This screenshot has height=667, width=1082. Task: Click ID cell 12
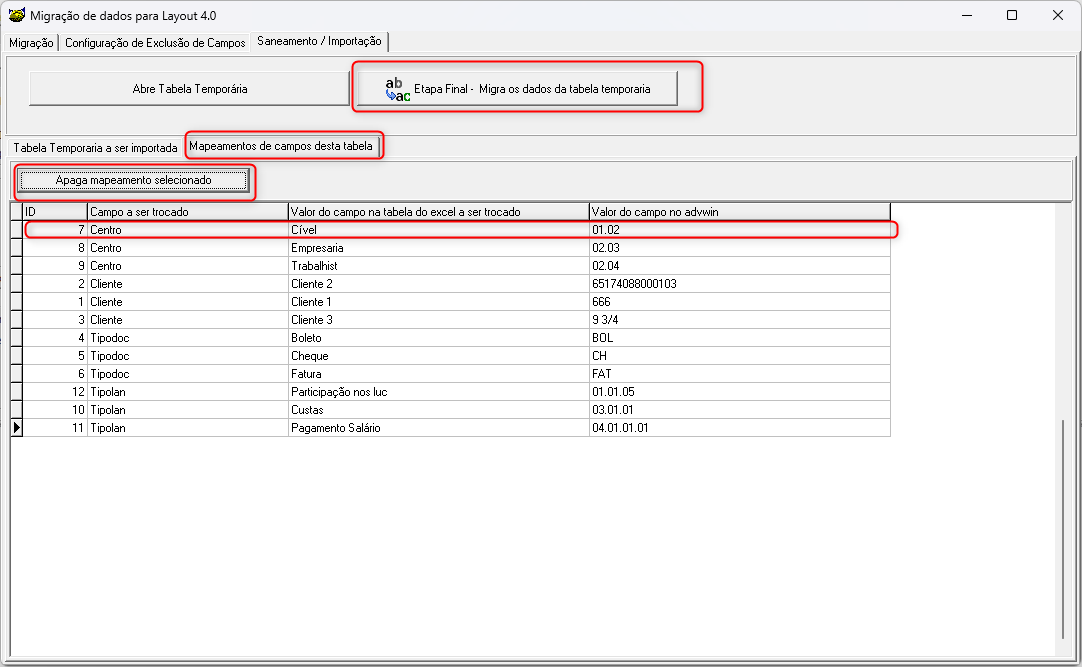click(x=55, y=391)
